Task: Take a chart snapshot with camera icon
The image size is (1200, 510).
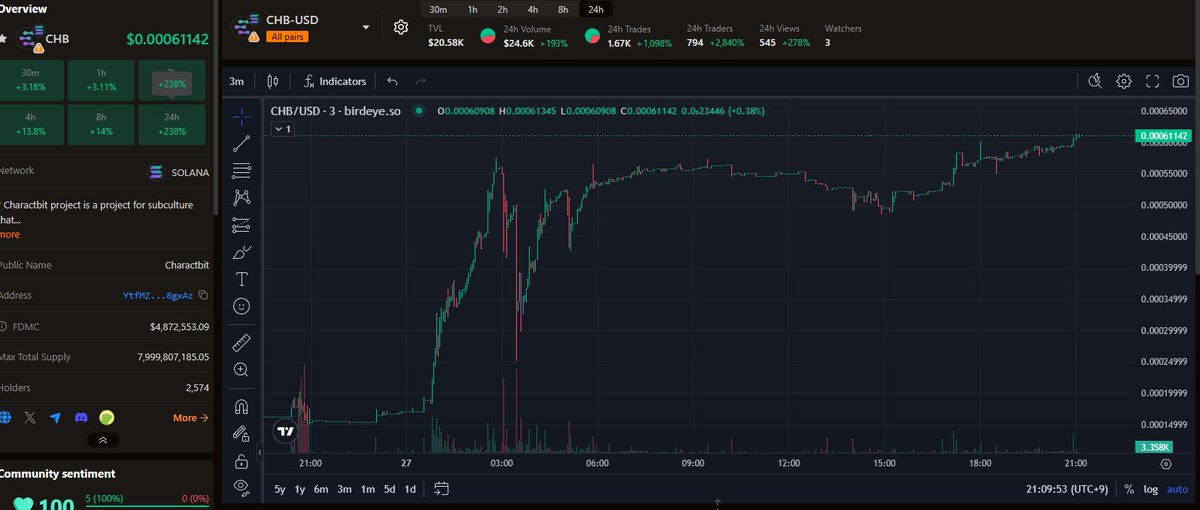Action: (1181, 81)
